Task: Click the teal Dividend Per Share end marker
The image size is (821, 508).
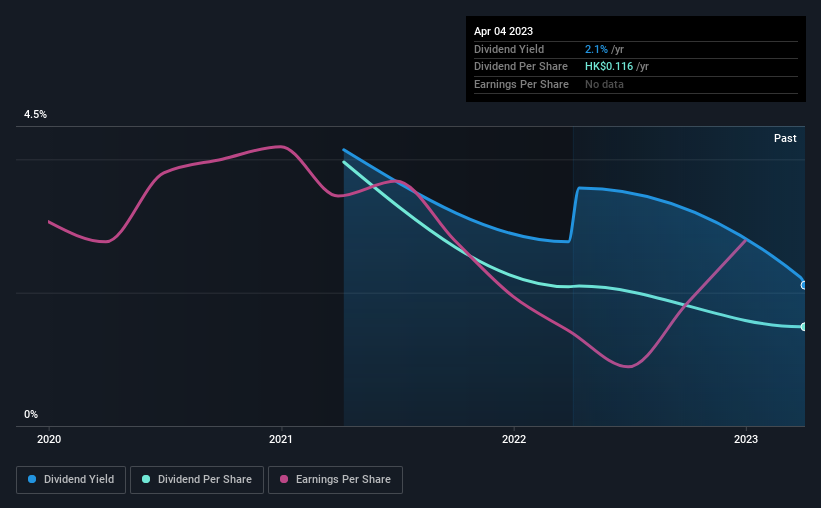Action: [x=804, y=327]
